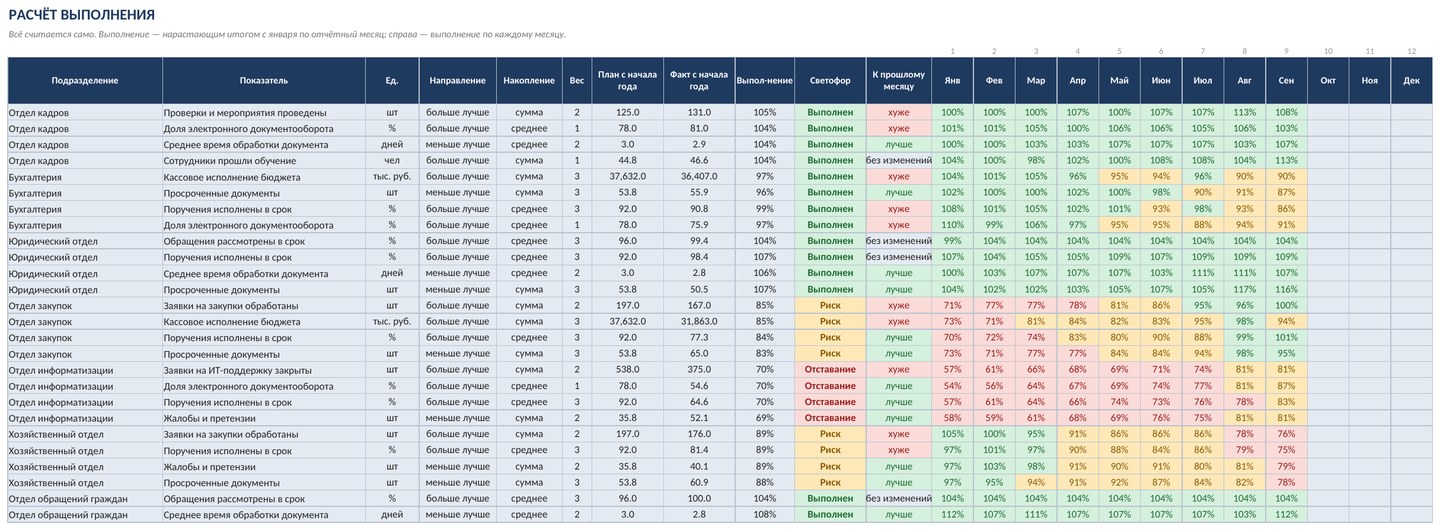Click fact value 176.0
Screen dimensions: 1440x530
(x=699, y=434)
